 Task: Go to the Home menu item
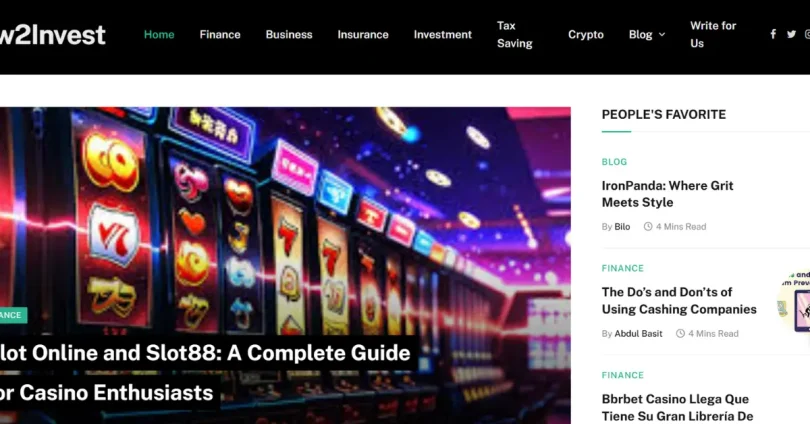pyautogui.click(x=159, y=35)
